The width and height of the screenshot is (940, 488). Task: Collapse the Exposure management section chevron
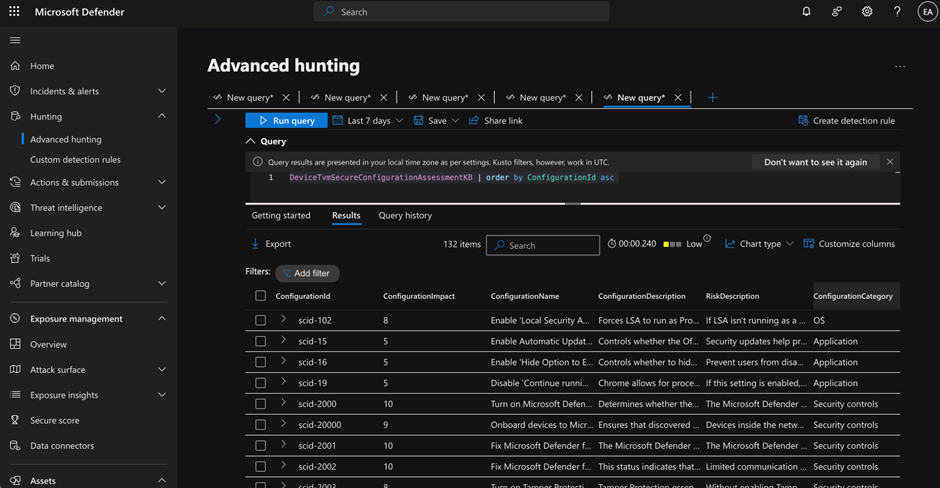(x=162, y=318)
